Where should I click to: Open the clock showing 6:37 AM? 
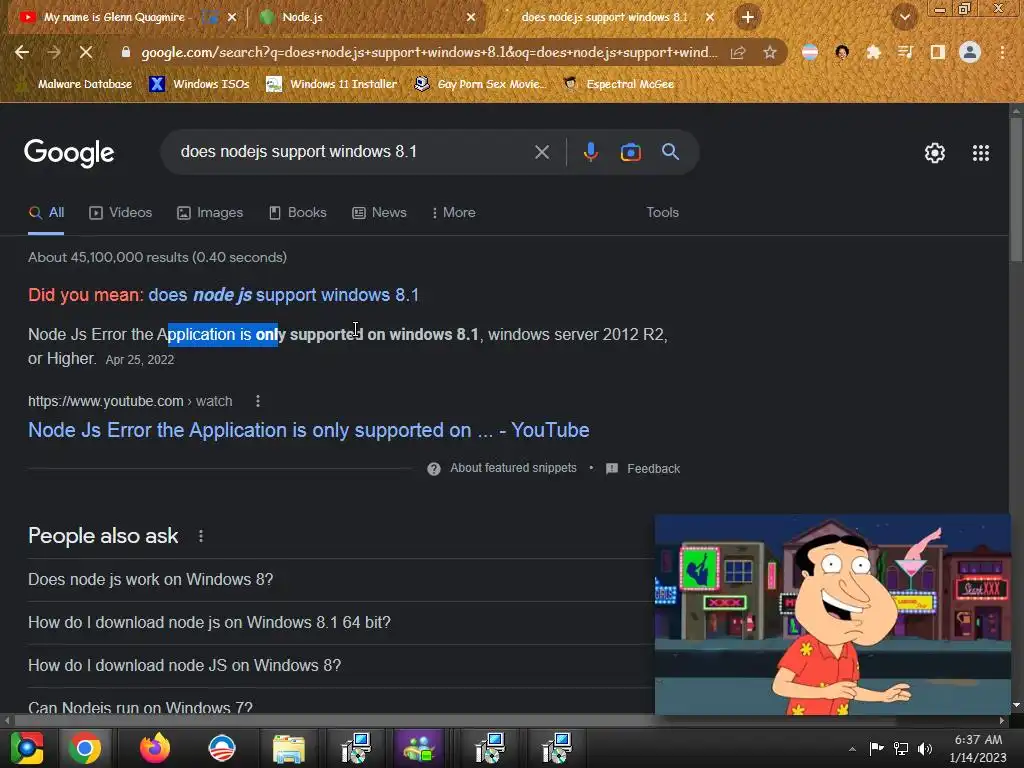coord(978,748)
